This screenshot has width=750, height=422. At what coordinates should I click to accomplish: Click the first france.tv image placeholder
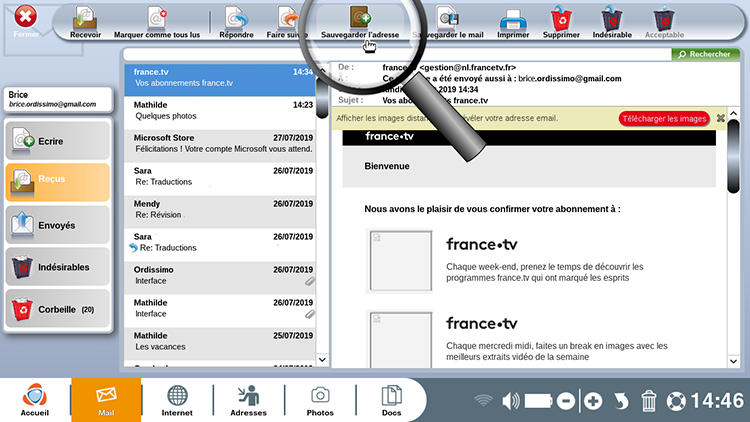[400, 261]
